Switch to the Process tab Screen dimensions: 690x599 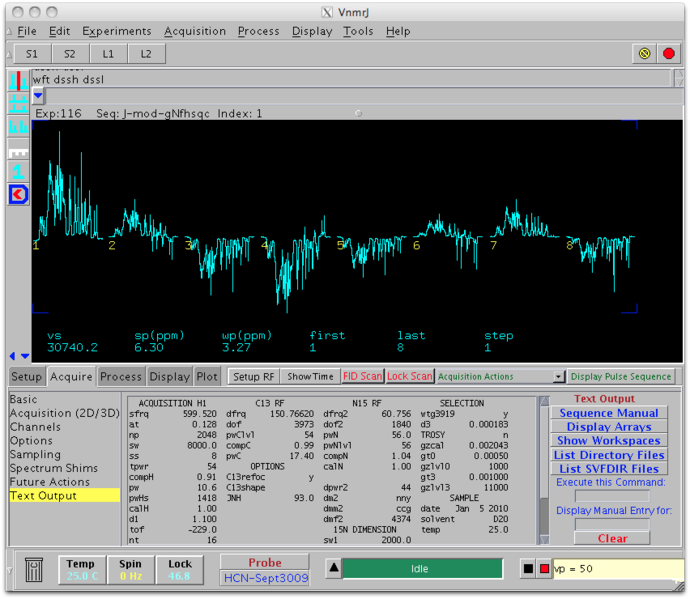point(121,377)
